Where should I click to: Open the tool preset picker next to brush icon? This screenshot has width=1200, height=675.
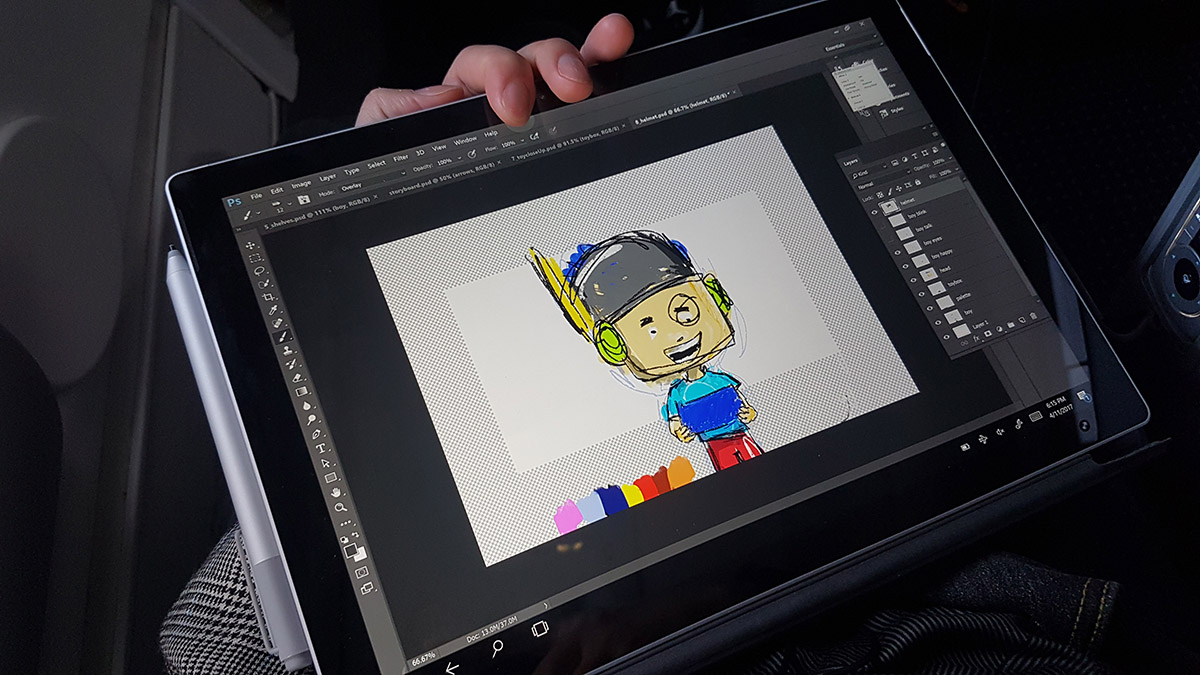tap(258, 212)
